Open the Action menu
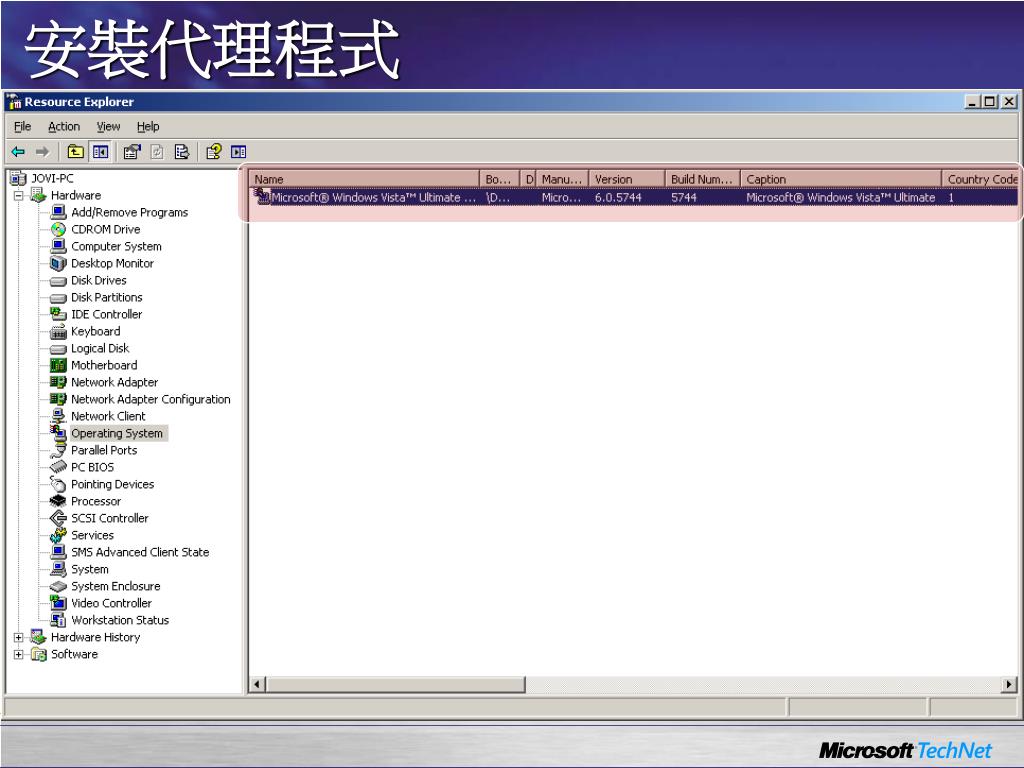 click(64, 127)
